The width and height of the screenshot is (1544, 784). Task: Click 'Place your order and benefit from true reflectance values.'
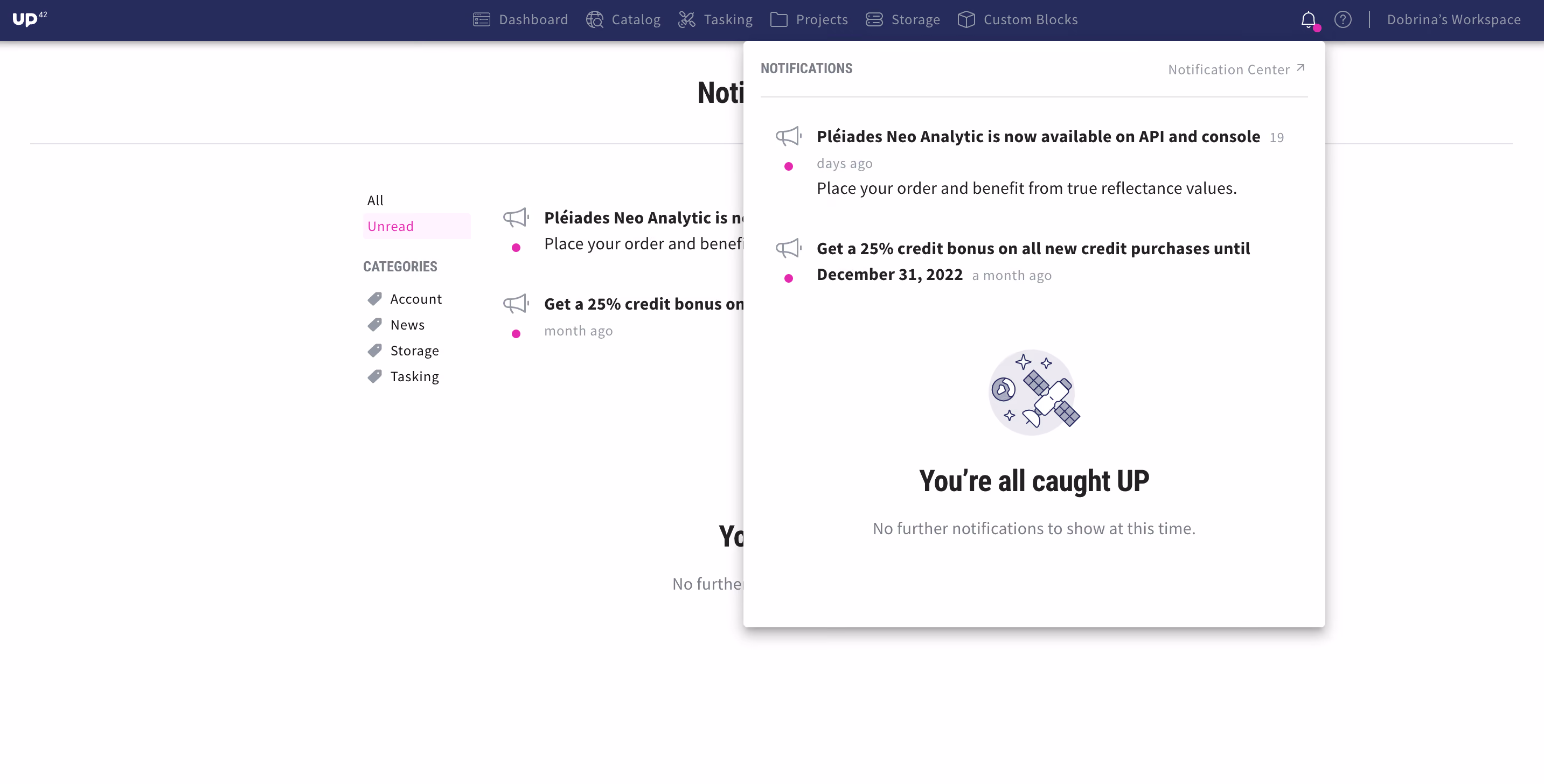point(1027,188)
